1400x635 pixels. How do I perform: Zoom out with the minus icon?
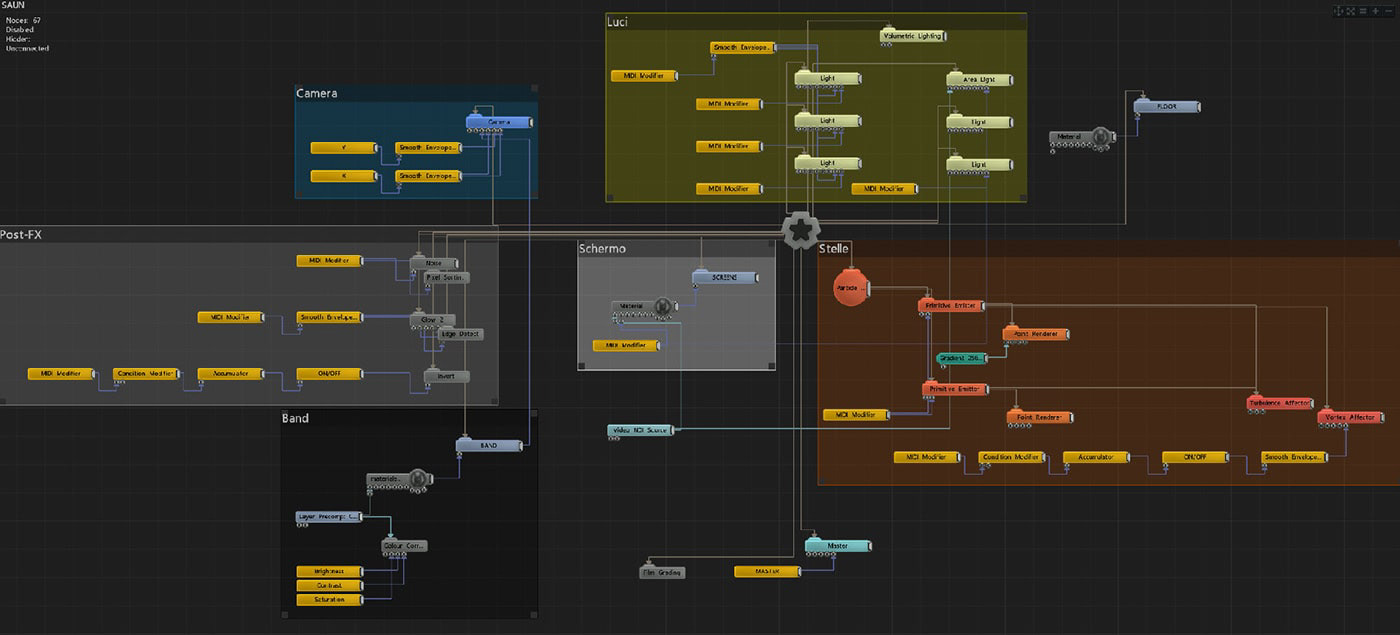[x=1389, y=11]
